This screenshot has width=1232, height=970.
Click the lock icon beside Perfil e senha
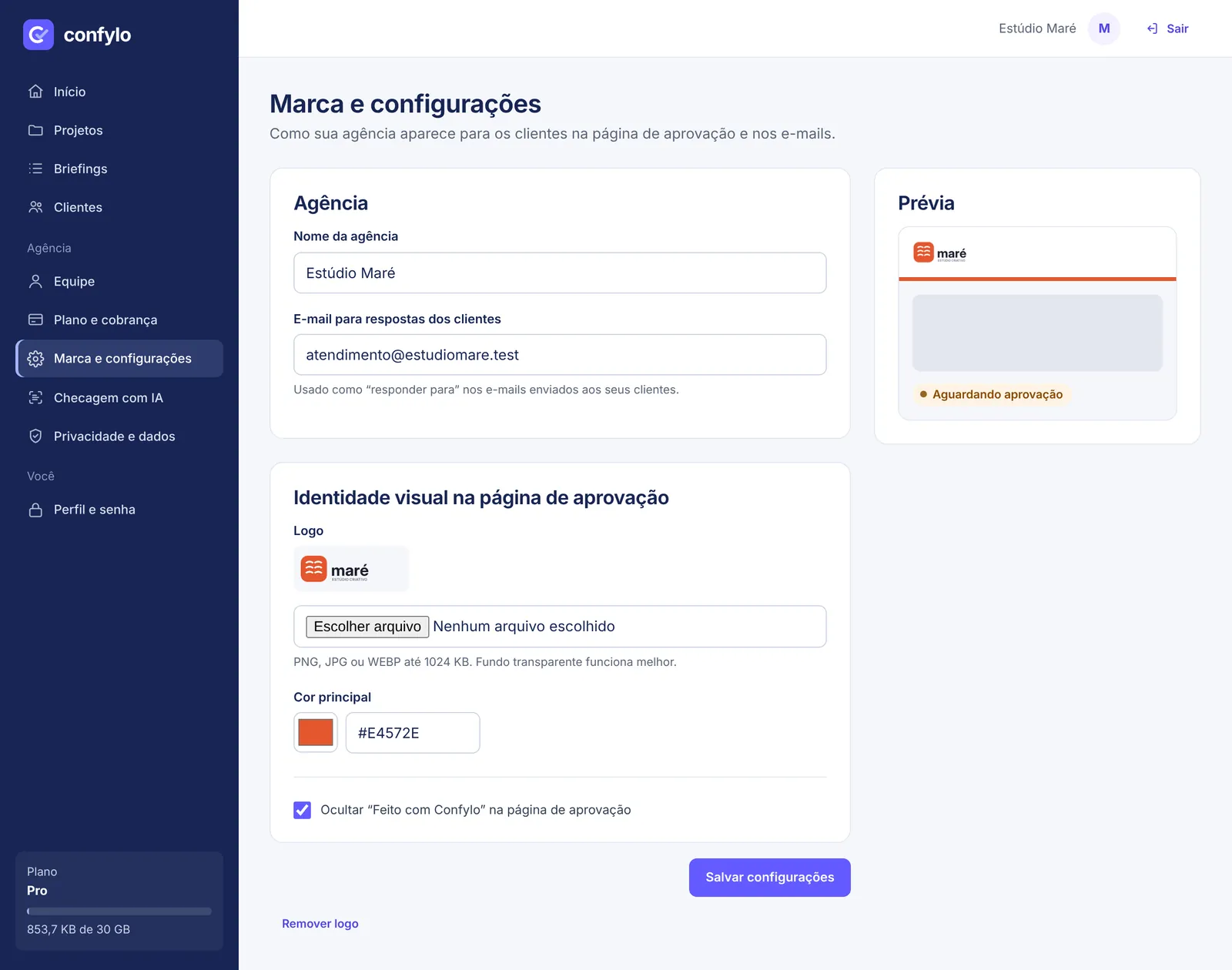35,510
